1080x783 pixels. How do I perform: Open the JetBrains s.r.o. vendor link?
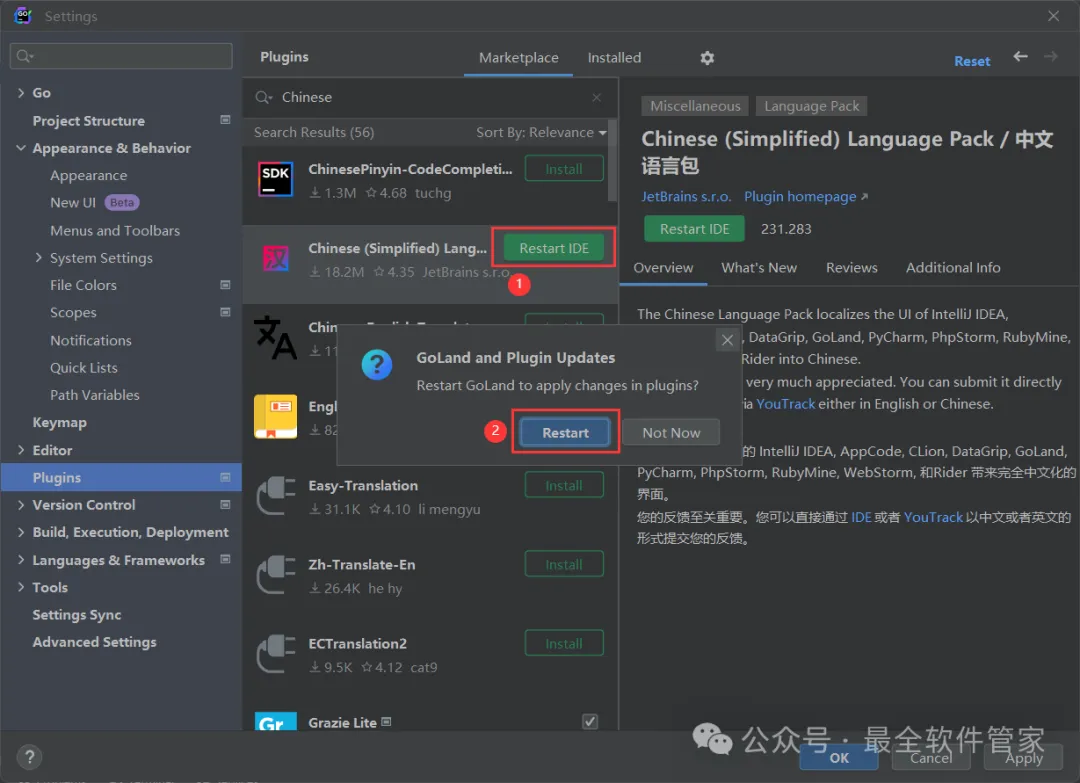coord(686,197)
